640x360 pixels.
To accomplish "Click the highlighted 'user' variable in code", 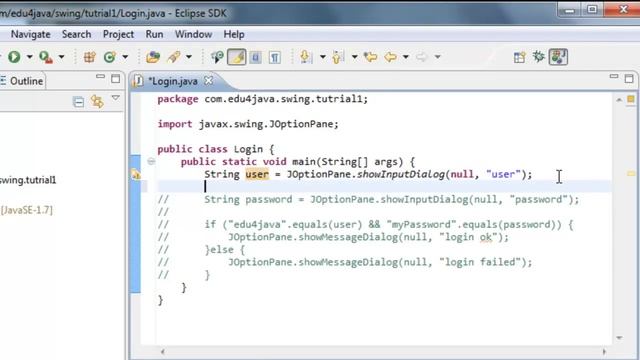I will [x=257, y=174].
